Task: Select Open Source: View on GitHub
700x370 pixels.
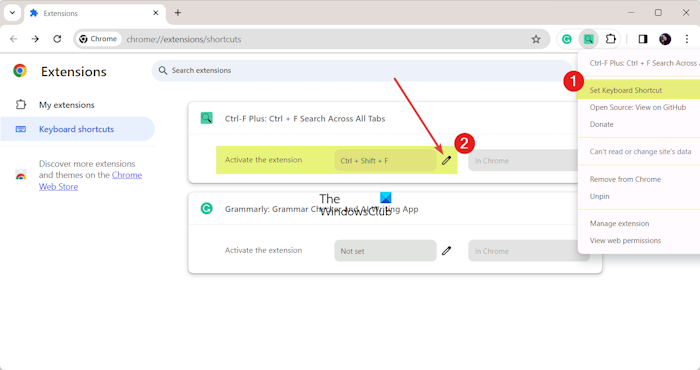Action: [x=639, y=107]
